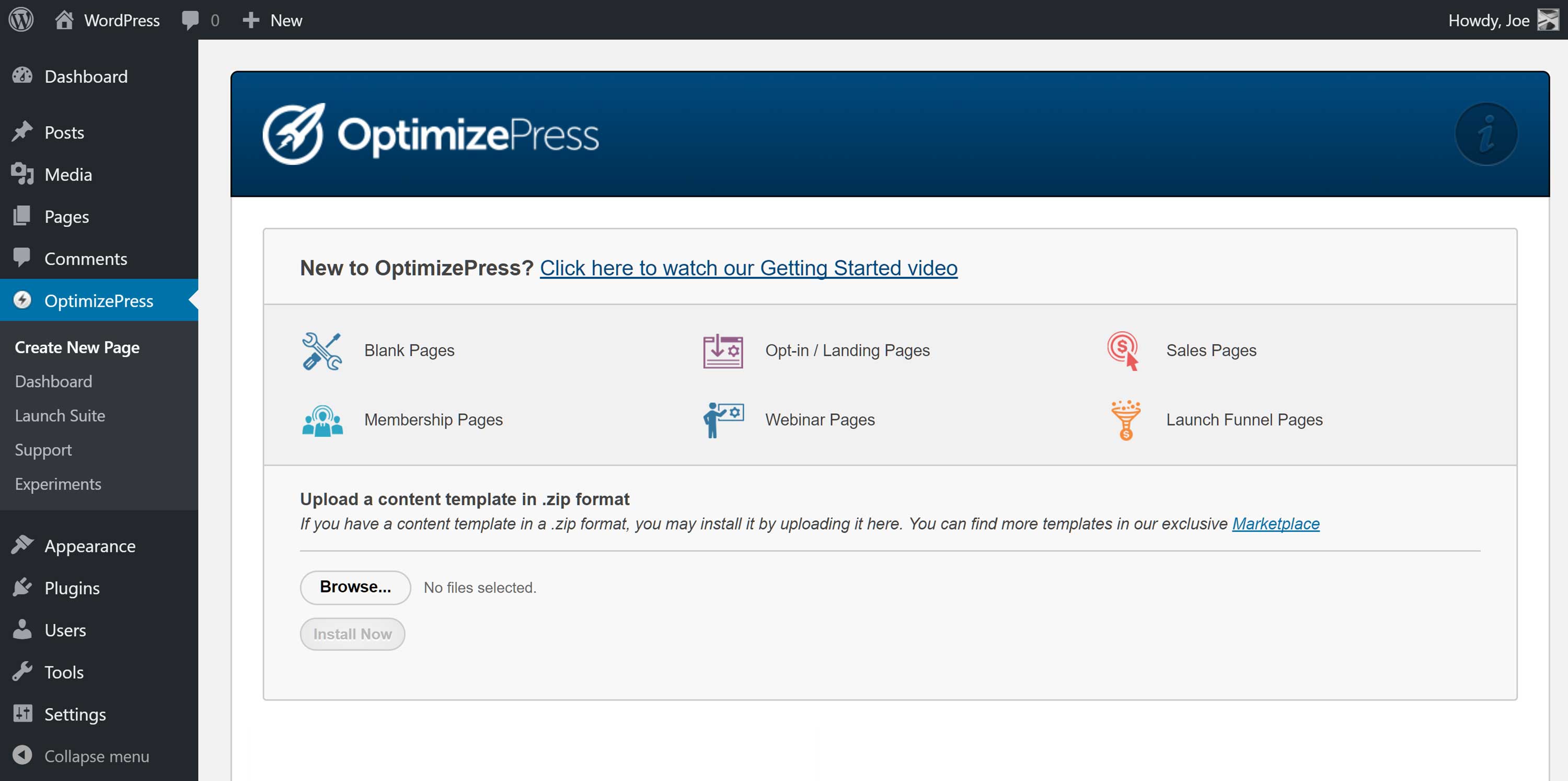Image resolution: width=1568 pixels, height=781 pixels.
Task: Click the Membership Pages people icon
Action: 322,421
